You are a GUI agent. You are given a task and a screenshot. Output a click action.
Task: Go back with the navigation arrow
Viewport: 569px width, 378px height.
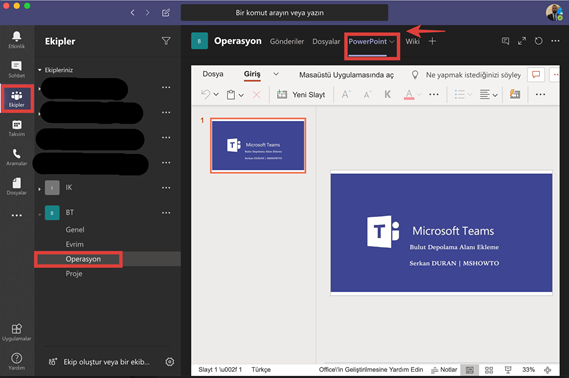(x=132, y=13)
